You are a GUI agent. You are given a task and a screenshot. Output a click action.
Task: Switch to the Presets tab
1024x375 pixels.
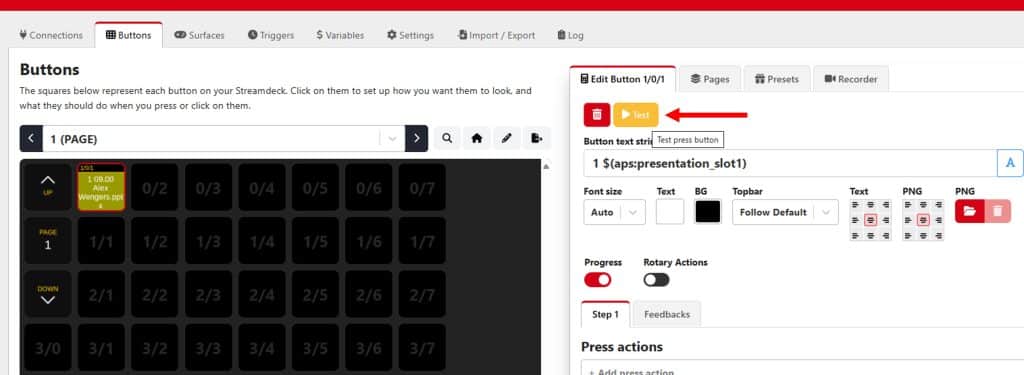[x=776, y=79]
